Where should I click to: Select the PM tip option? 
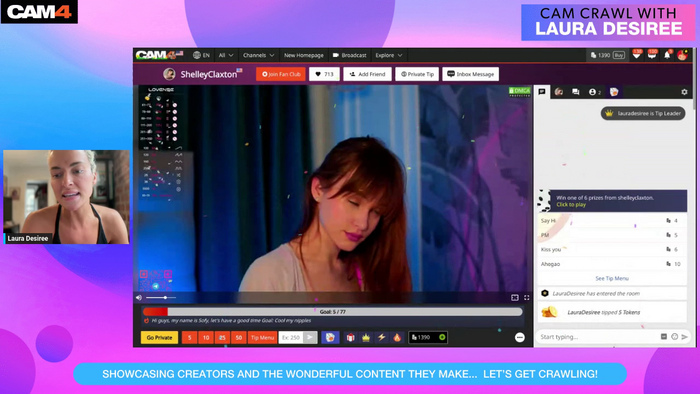(x=612, y=235)
